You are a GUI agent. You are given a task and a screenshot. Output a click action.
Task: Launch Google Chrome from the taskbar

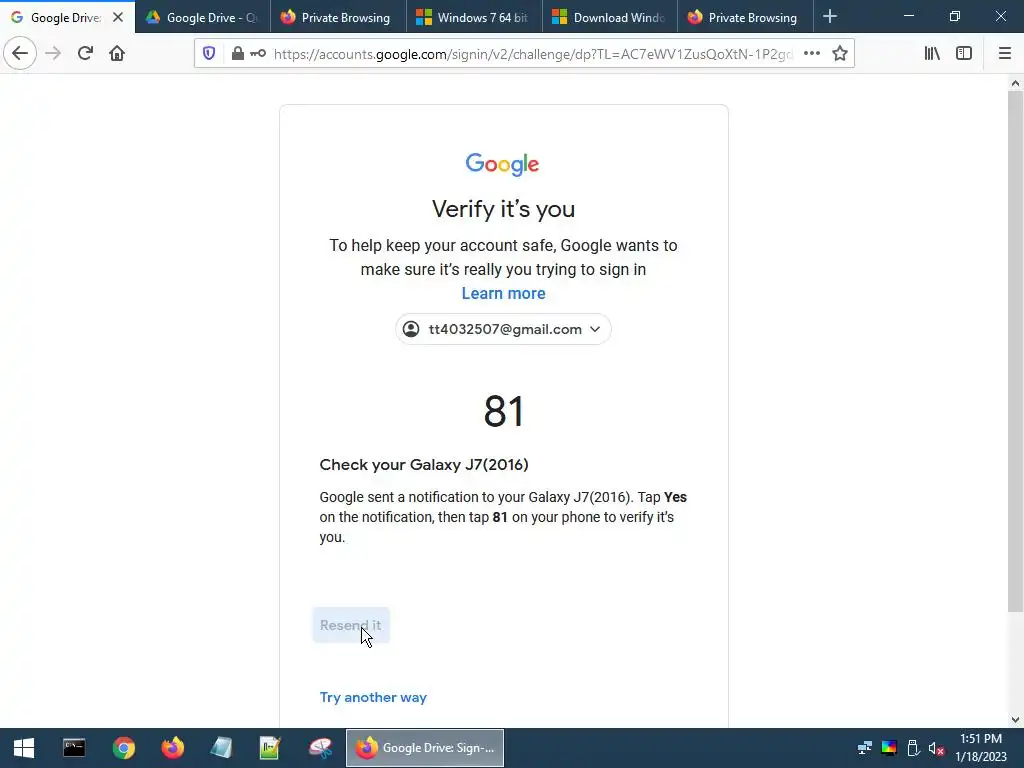(x=123, y=748)
